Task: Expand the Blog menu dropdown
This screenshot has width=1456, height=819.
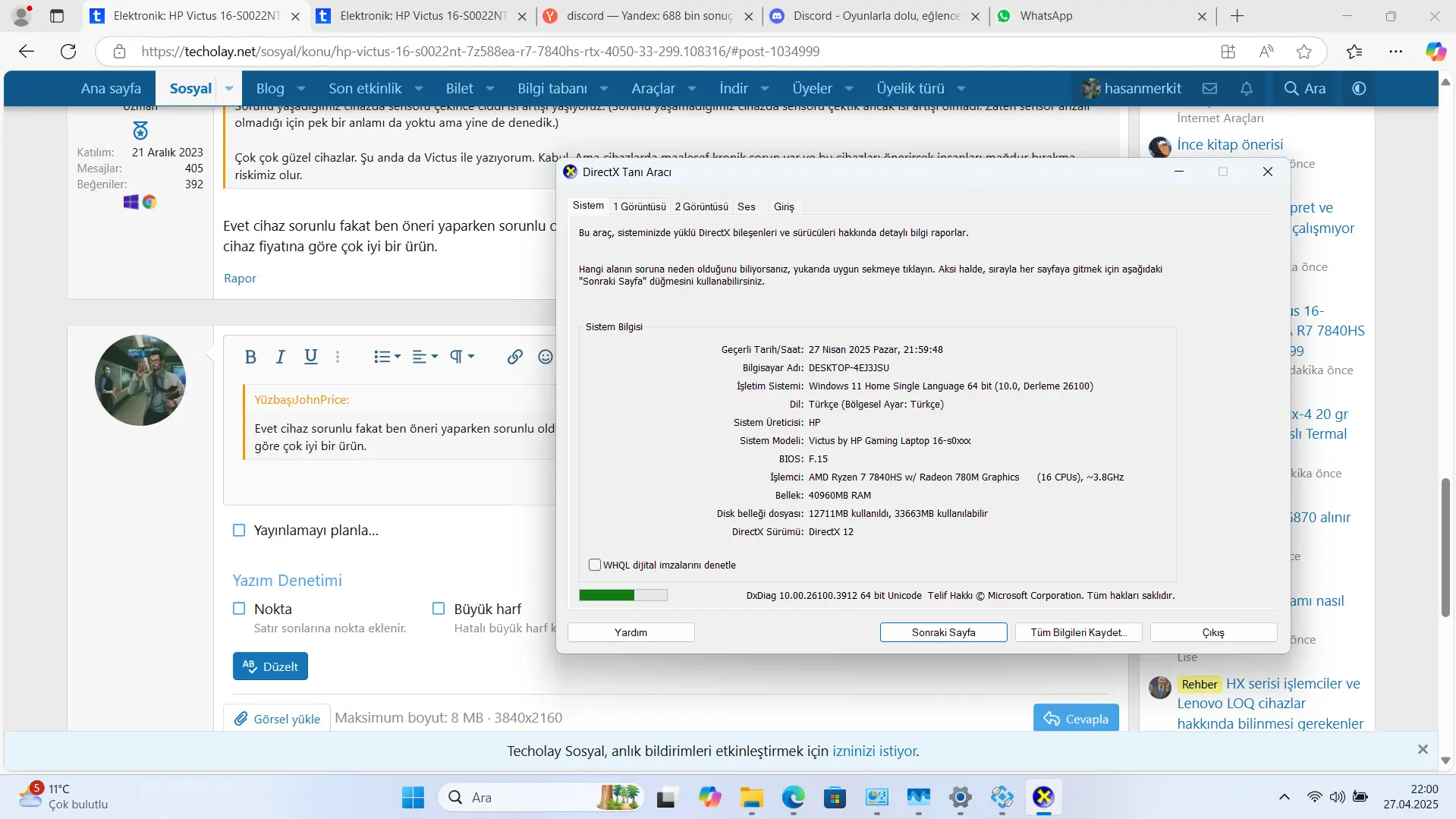Action: pyautogui.click(x=301, y=89)
